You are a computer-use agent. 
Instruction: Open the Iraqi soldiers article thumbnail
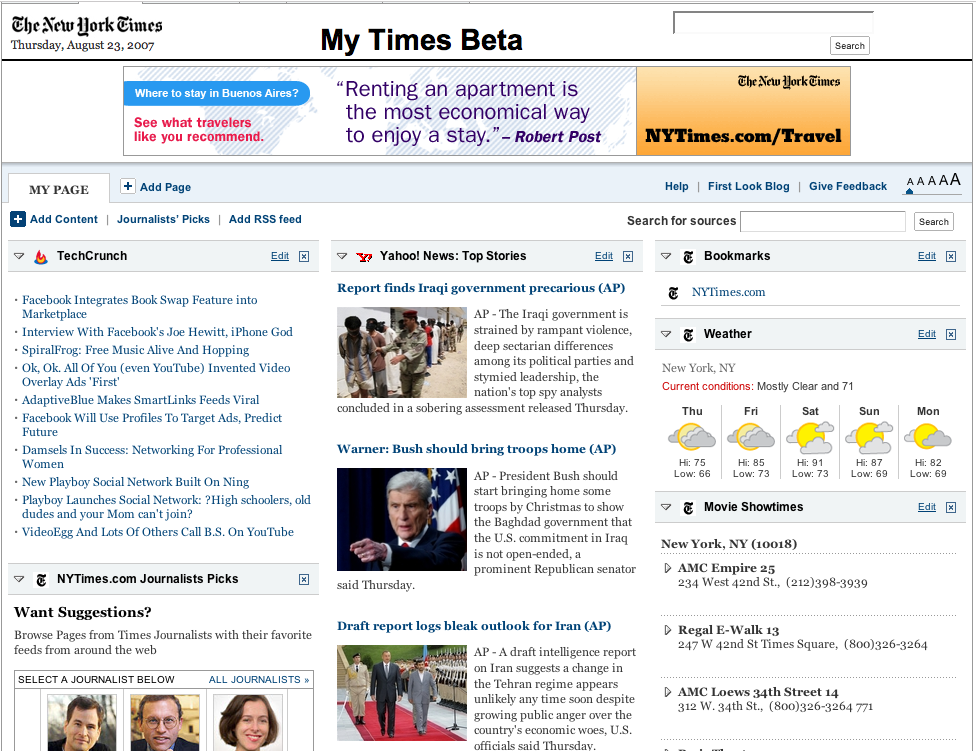pos(401,352)
